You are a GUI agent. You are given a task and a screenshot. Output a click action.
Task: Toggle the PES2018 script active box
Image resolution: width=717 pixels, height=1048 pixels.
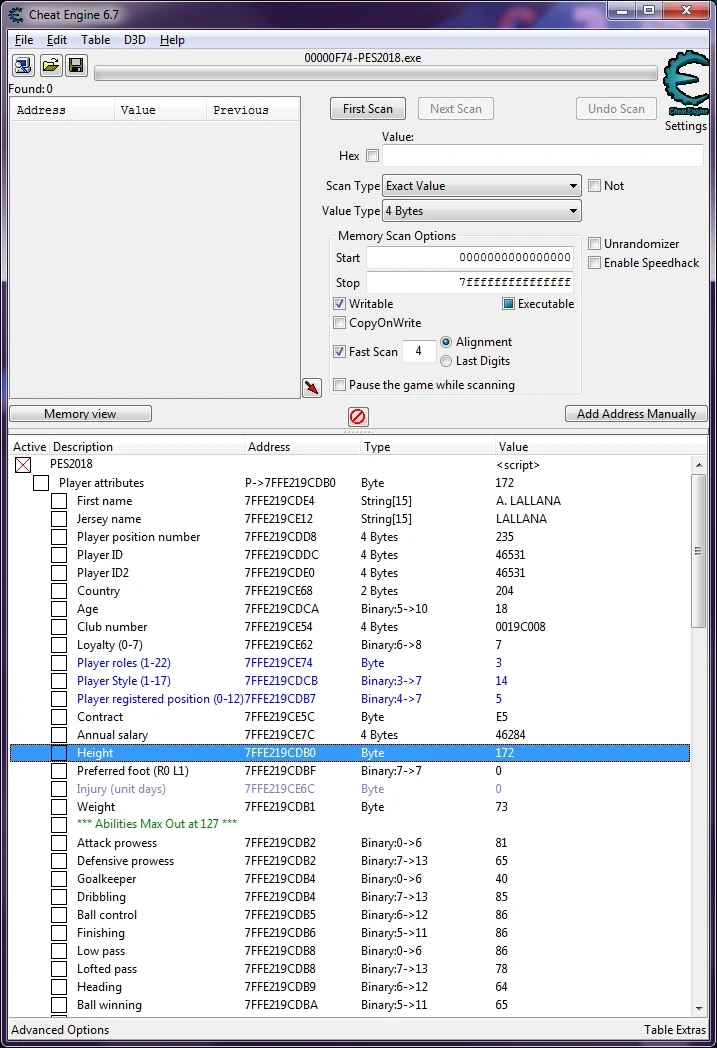coord(23,465)
